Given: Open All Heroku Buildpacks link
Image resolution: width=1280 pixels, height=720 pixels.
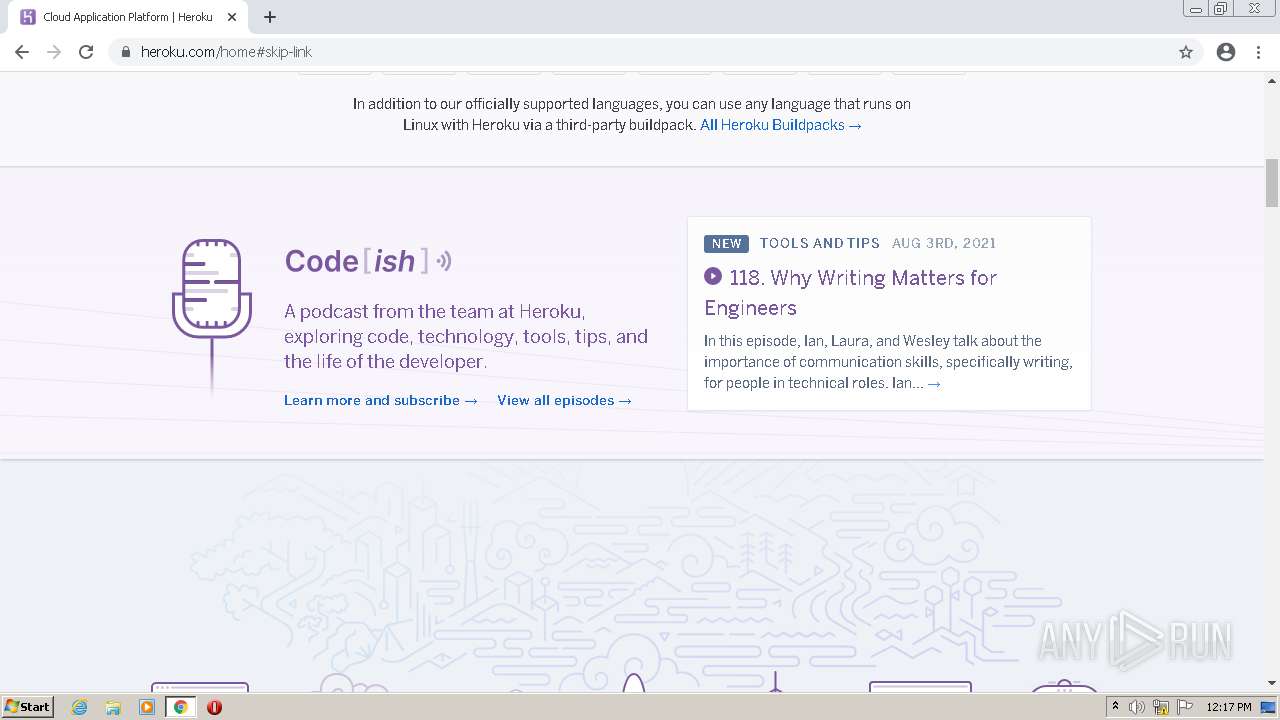Looking at the screenshot, I should tap(780, 125).
